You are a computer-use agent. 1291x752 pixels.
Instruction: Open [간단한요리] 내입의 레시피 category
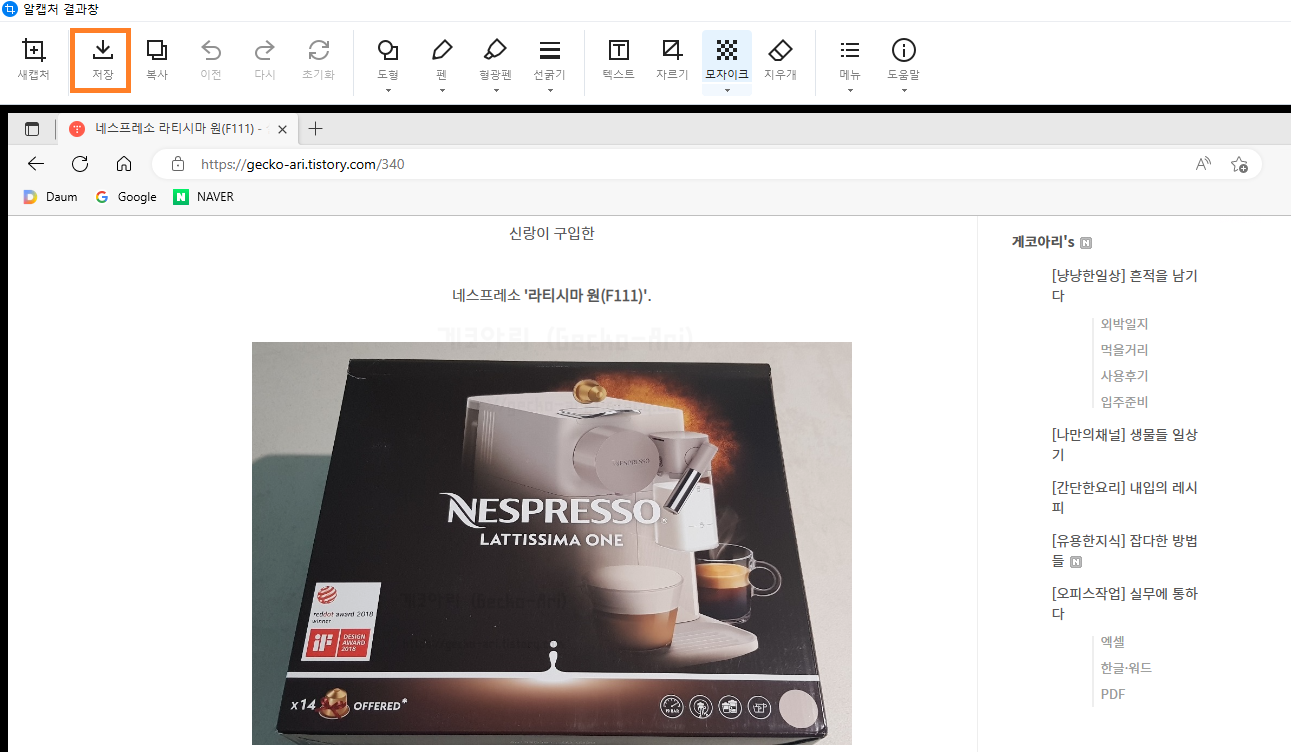[1125, 497]
